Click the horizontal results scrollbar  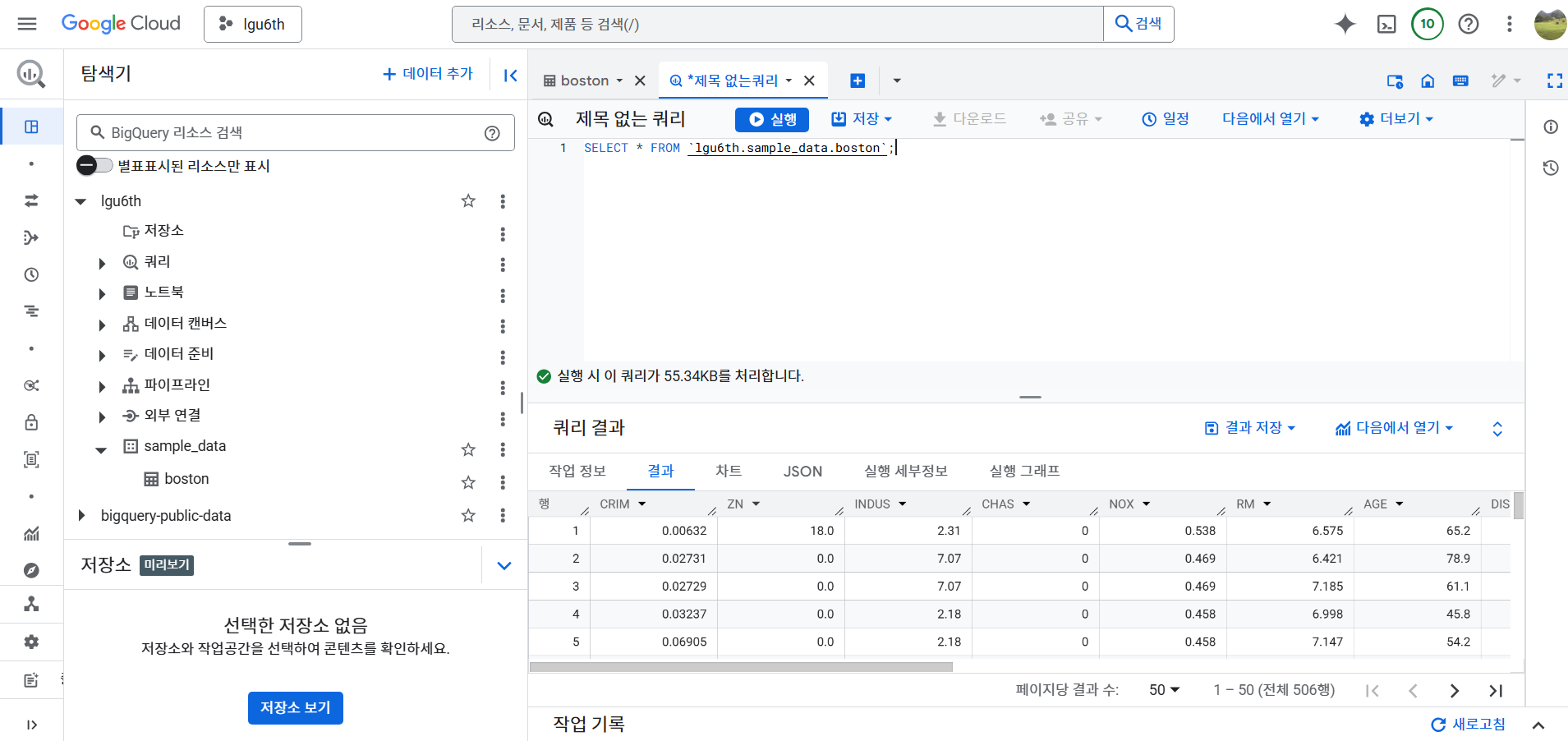click(x=741, y=667)
